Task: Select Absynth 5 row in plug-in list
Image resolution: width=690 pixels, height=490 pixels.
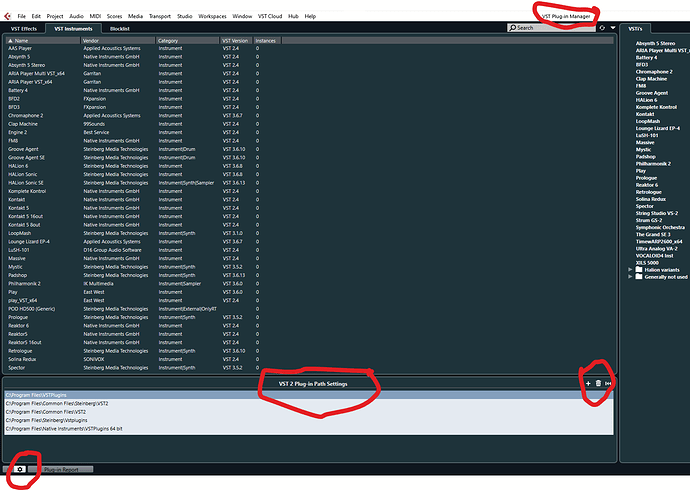Action: pyautogui.click(x=19, y=57)
